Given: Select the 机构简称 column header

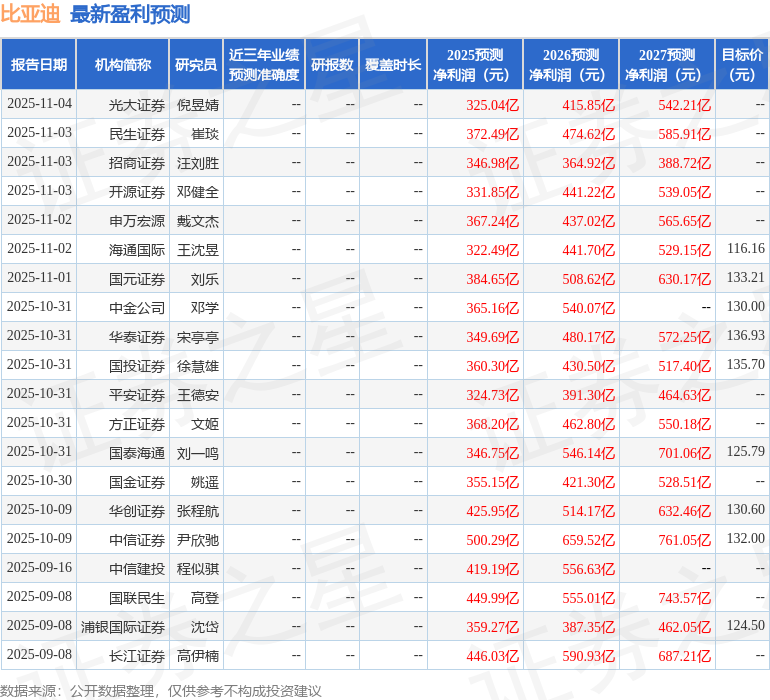Looking at the screenshot, I should point(123,65).
